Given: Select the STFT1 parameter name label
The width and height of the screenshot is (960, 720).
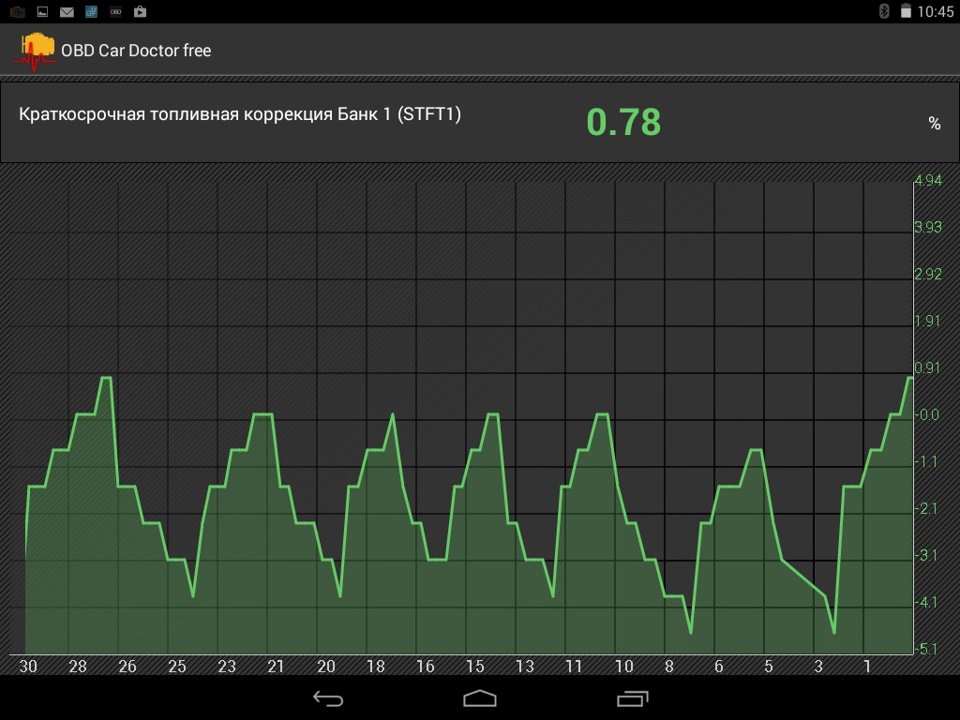Looking at the screenshot, I should (x=240, y=114).
